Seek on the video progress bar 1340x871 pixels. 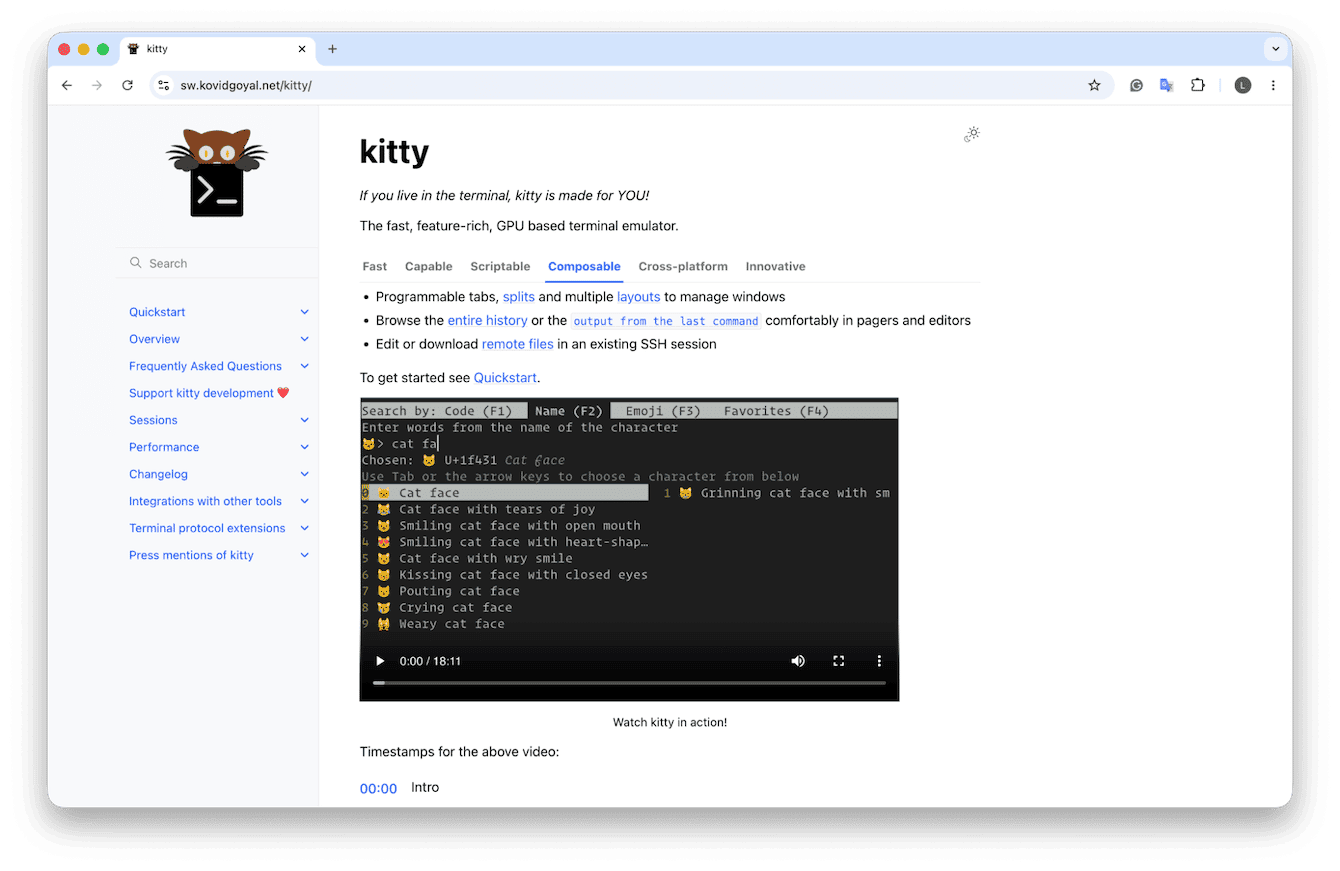pyautogui.click(x=629, y=683)
